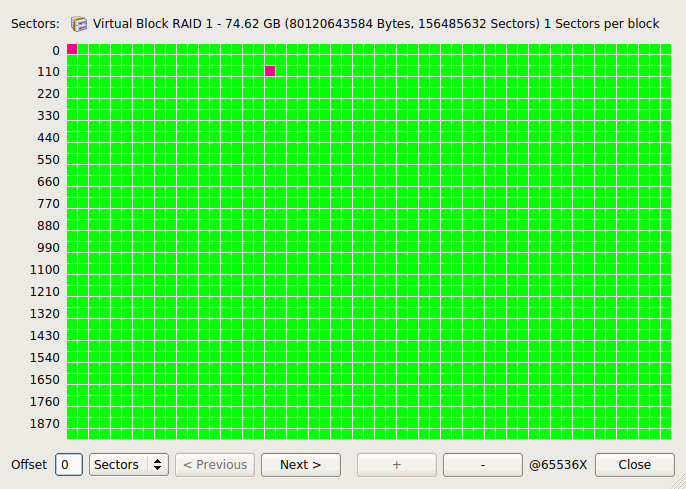Click the Virtual Block RAID drive icon
This screenshot has height=489, width=686.
tap(79, 24)
